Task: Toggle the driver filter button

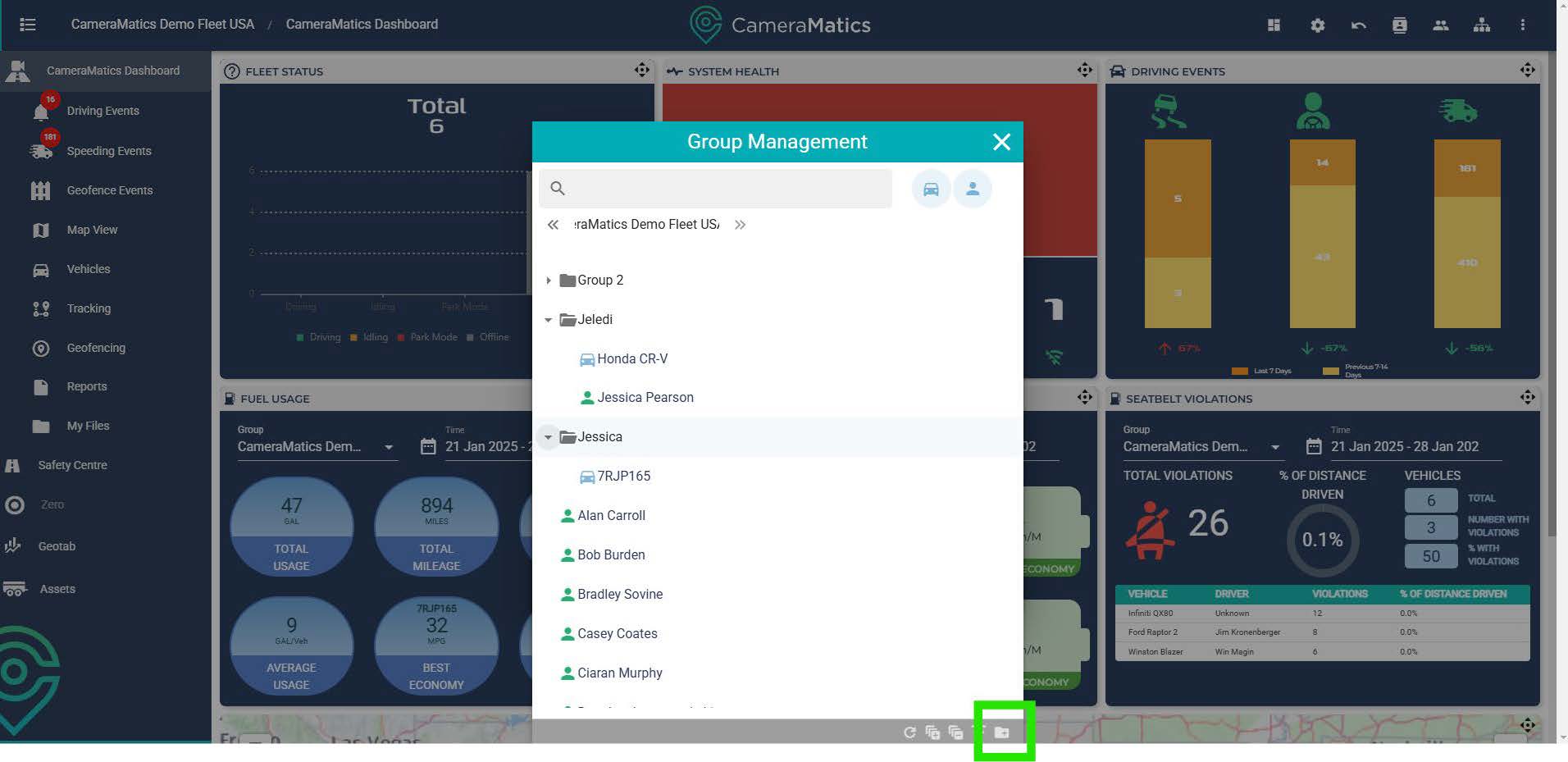Action: [x=972, y=189]
